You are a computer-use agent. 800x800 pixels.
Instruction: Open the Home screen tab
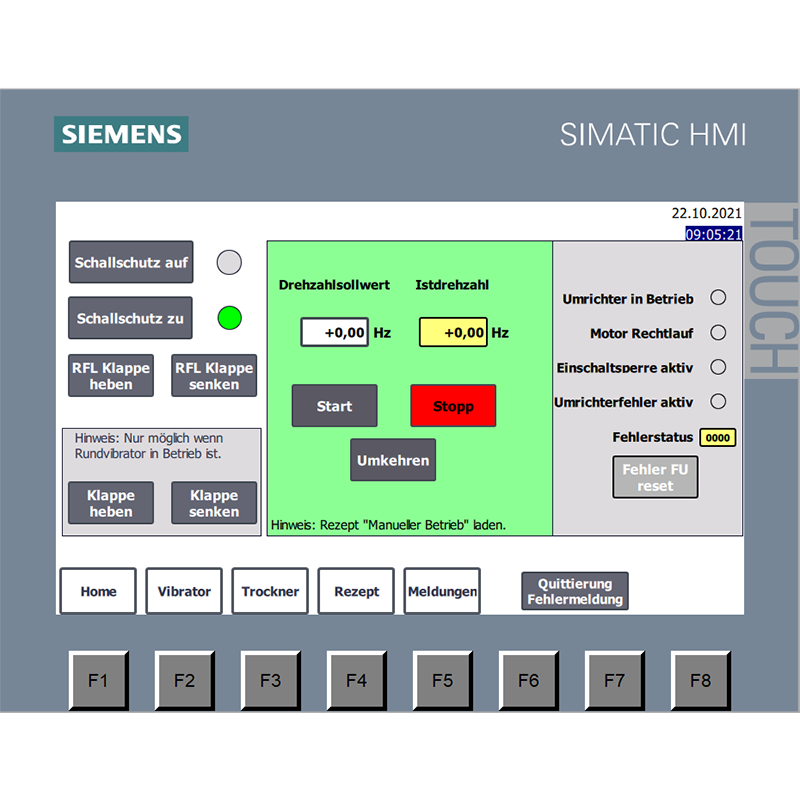pyautogui.click(x=98, y=591)
